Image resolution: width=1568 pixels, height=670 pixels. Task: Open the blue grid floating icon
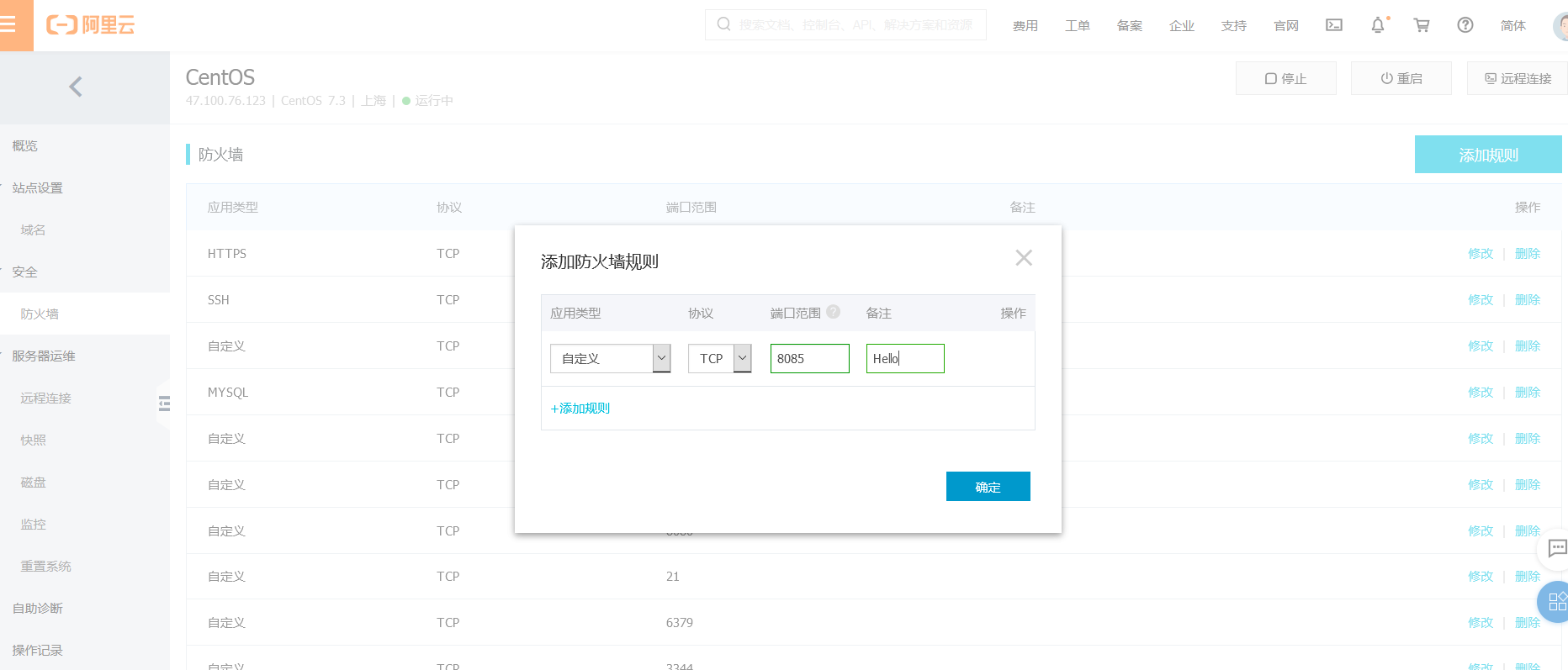click(x=1556, y=602)
